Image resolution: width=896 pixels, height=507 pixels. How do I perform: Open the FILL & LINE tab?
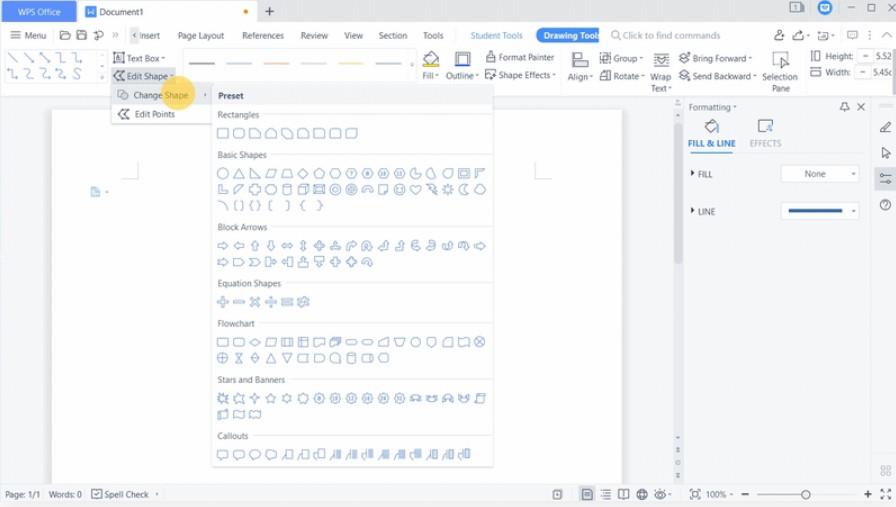point(711,134)
